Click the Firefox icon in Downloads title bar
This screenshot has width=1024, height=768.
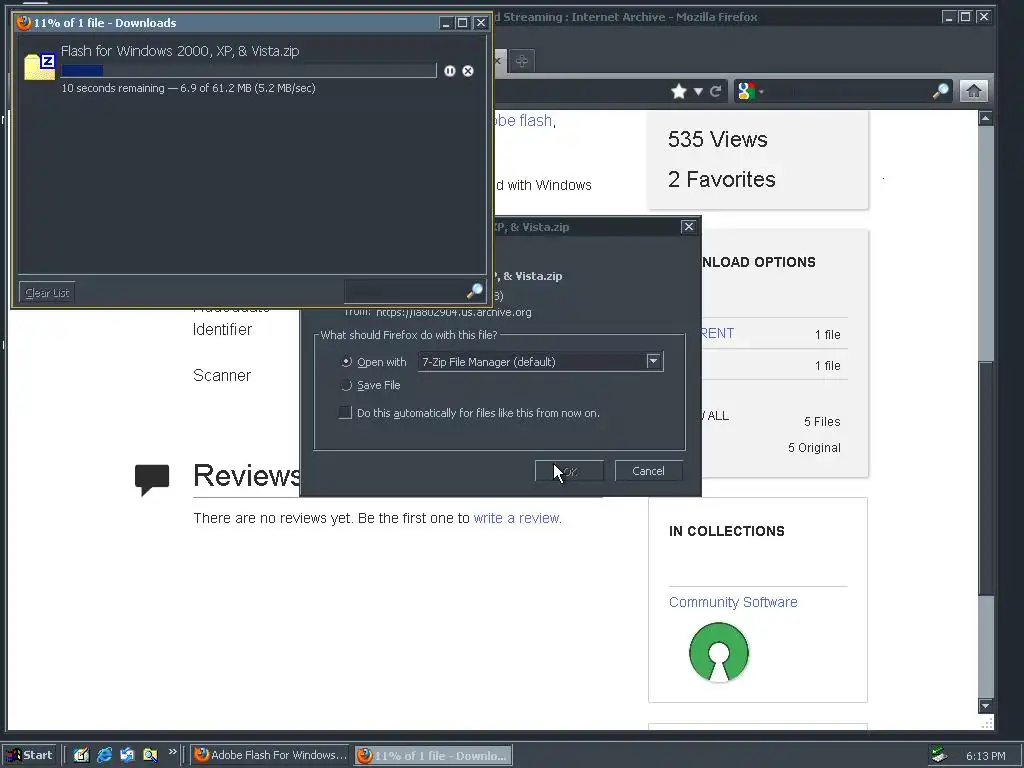(24, 23)
